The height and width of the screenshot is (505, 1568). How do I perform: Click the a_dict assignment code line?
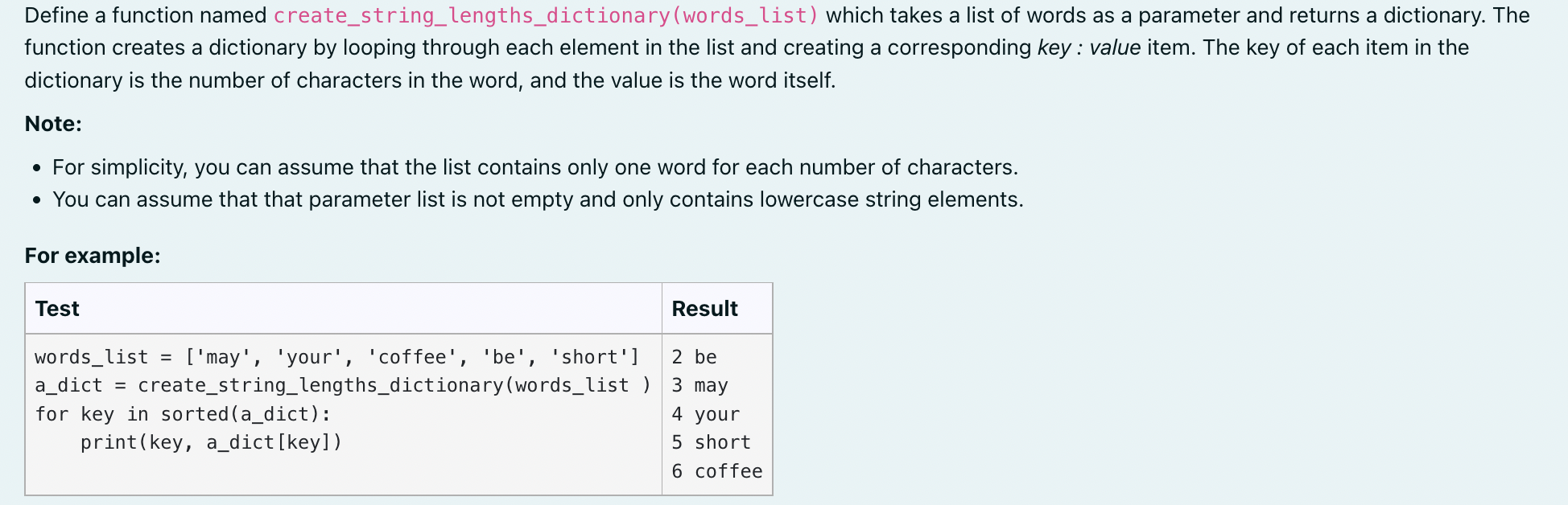click(343, 385)
